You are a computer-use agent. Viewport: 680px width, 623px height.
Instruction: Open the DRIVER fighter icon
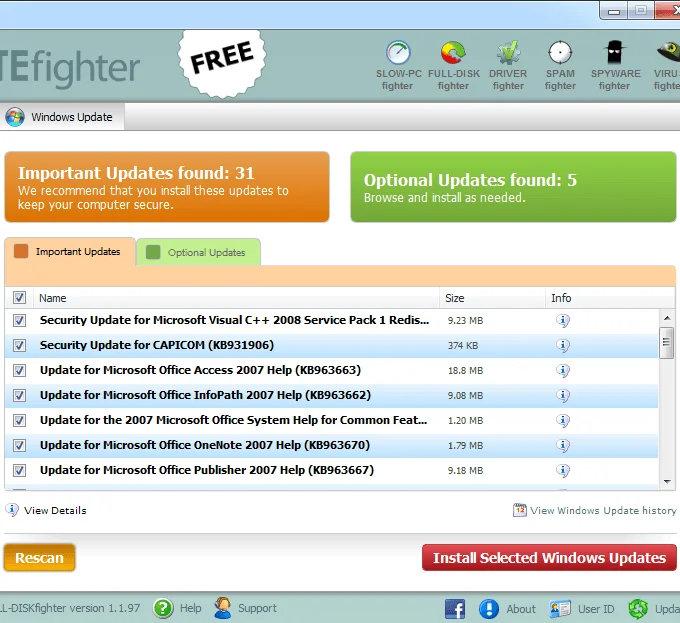tap(508, 65)
